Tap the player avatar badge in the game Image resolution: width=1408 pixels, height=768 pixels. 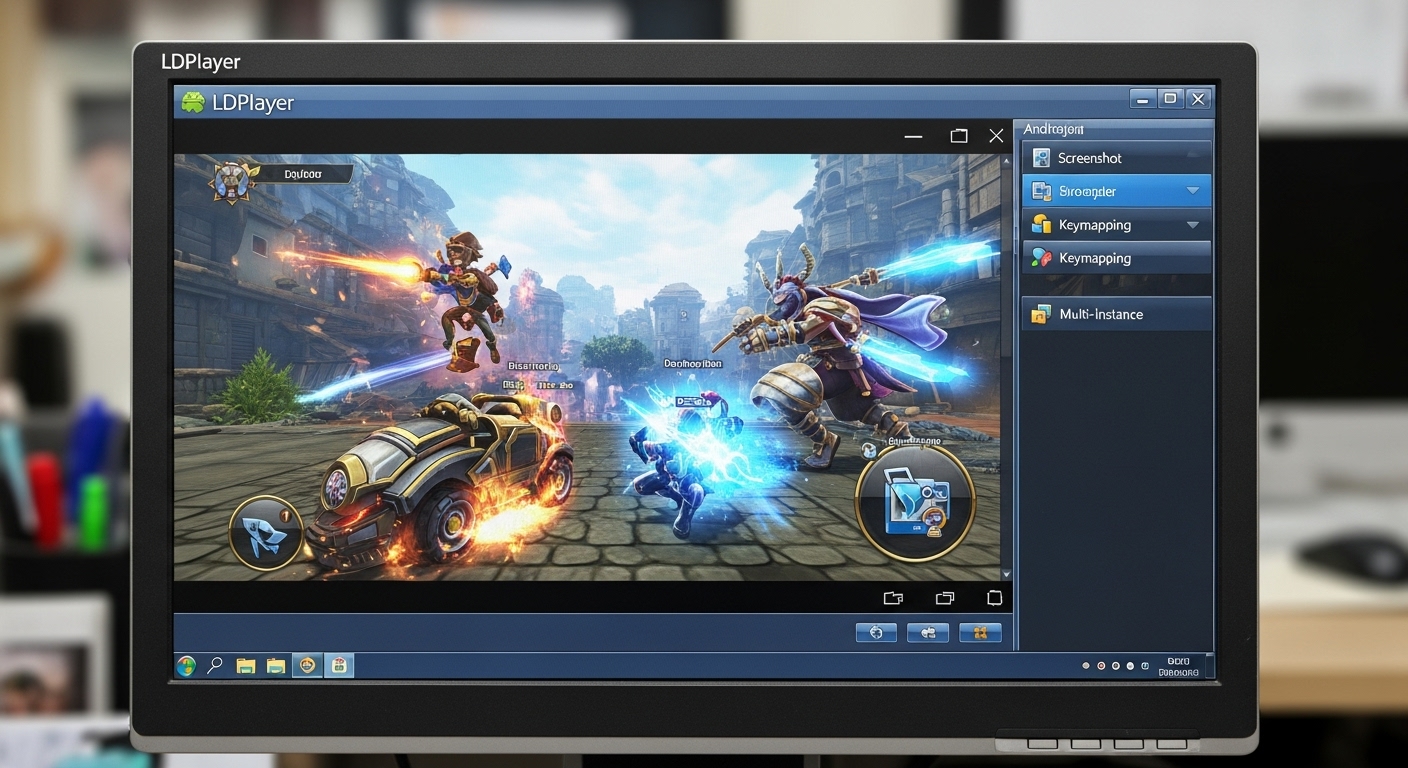(x=233, y=182)
